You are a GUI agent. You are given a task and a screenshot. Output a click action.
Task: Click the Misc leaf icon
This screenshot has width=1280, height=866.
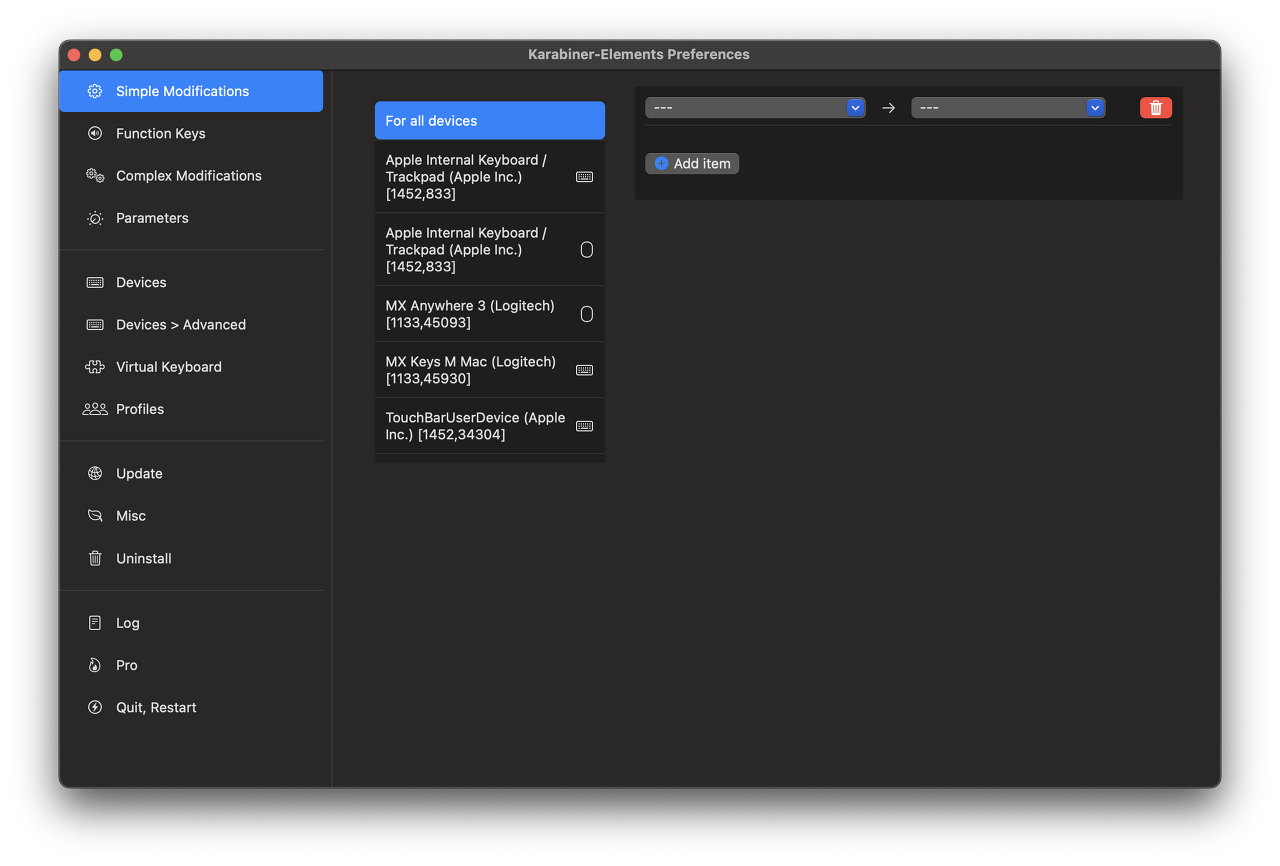[x=95, y=516]
